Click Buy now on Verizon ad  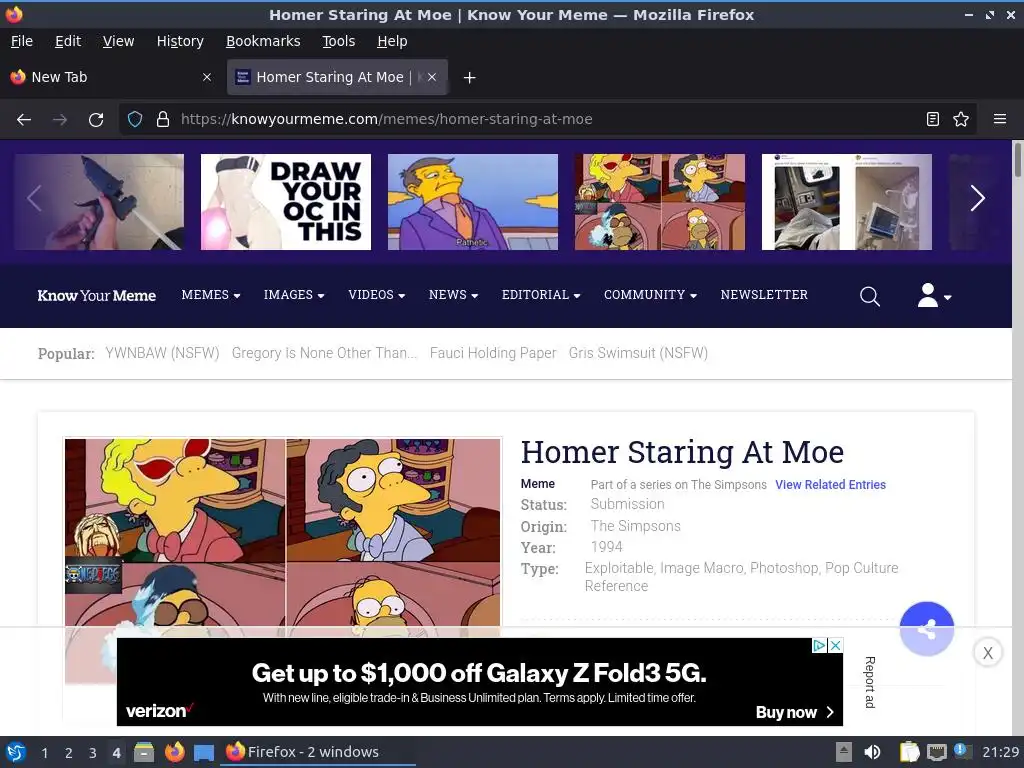(795, 712)
